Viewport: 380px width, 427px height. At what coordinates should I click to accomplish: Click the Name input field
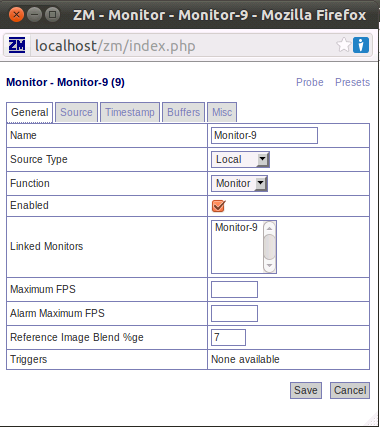tap(264, 135)
